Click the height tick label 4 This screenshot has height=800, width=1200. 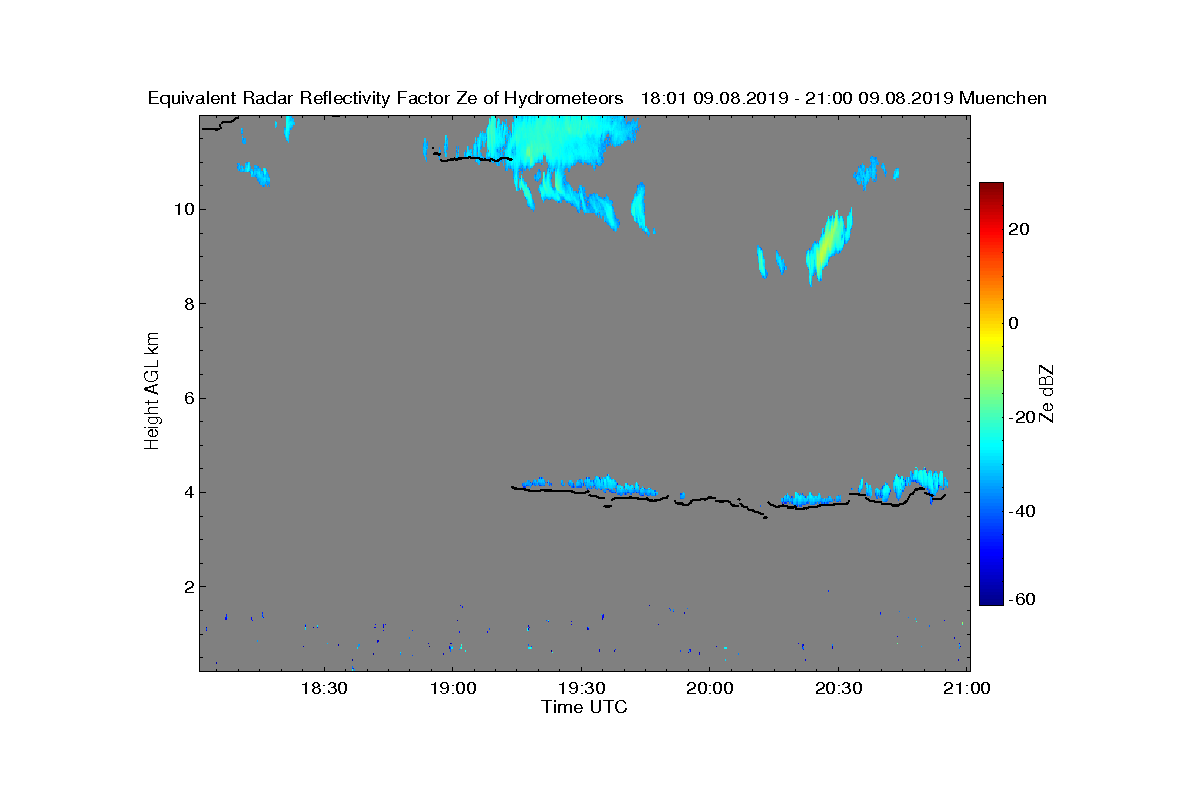188,492
